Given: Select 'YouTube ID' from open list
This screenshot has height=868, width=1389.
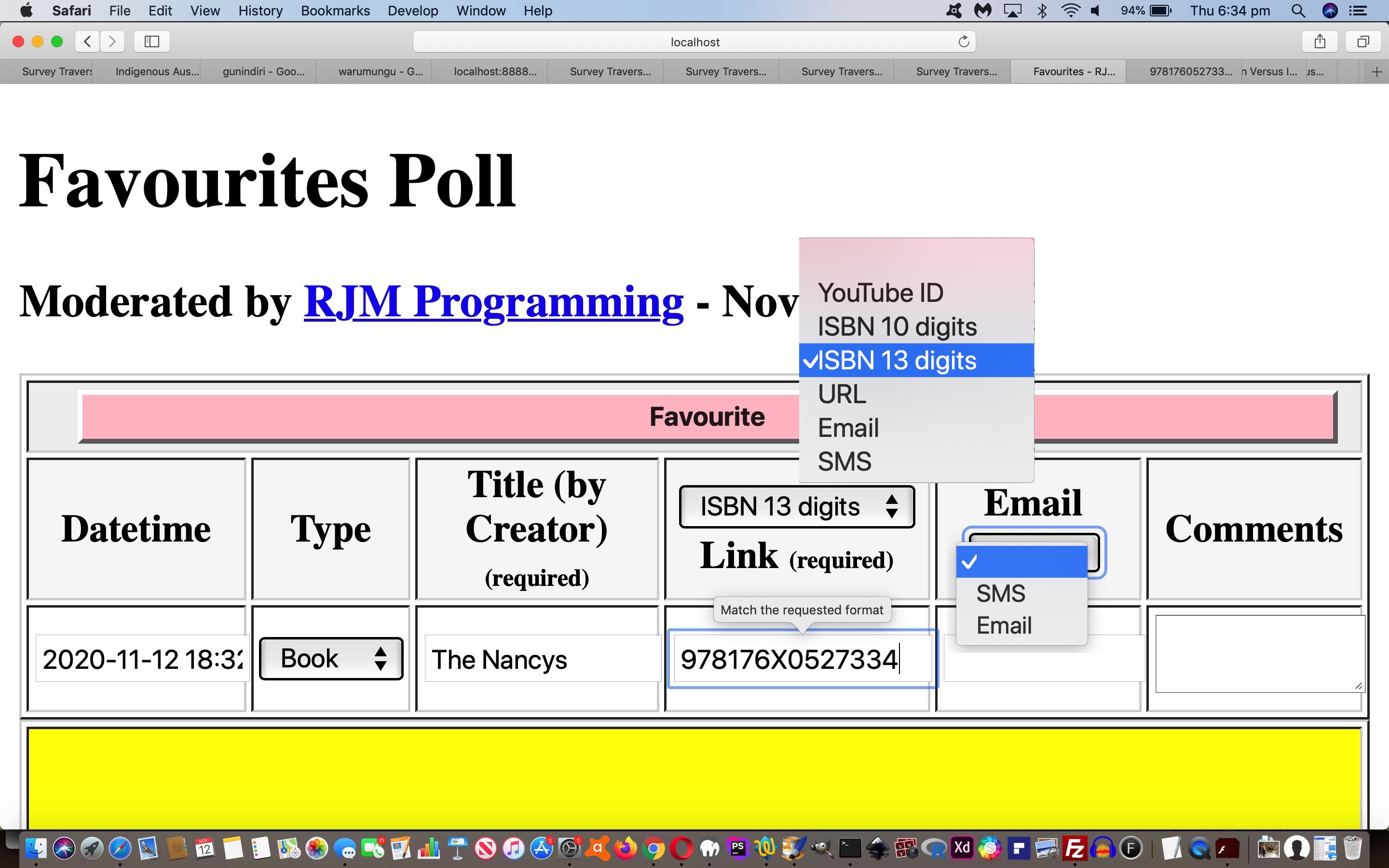Looking at the screenshot, I should coord(881,293).
